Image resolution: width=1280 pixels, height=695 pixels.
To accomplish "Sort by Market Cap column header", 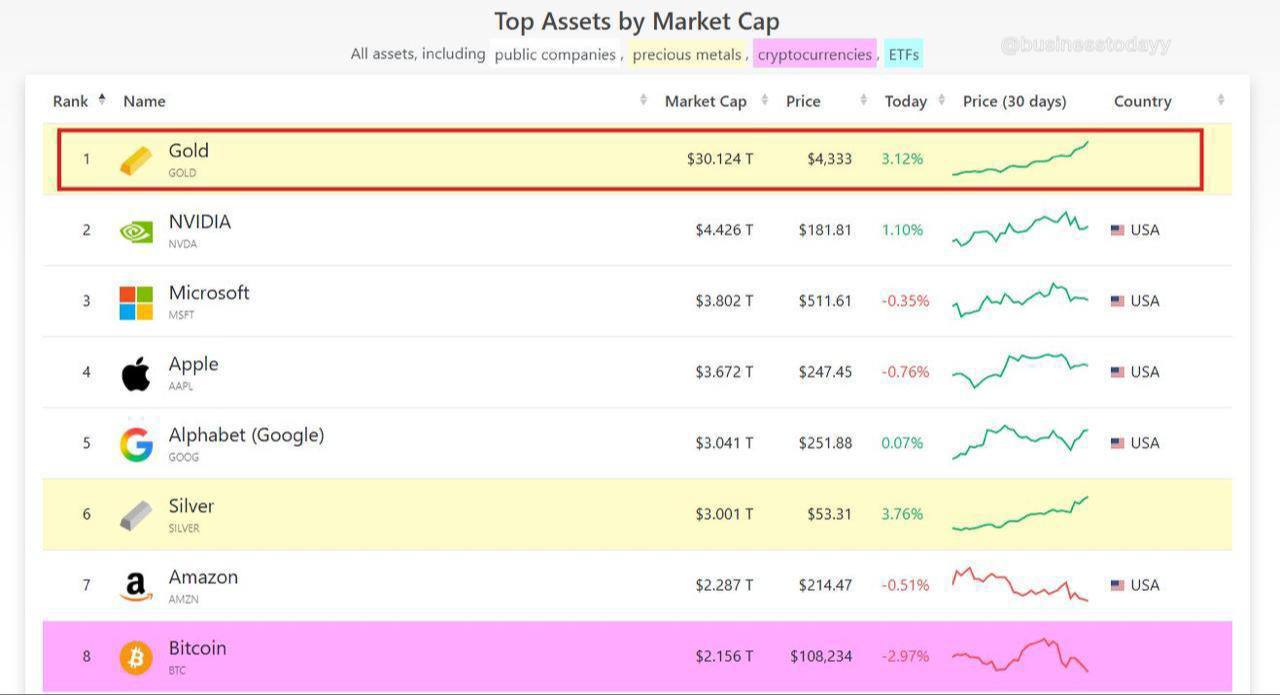I will [x=705, y=101].
